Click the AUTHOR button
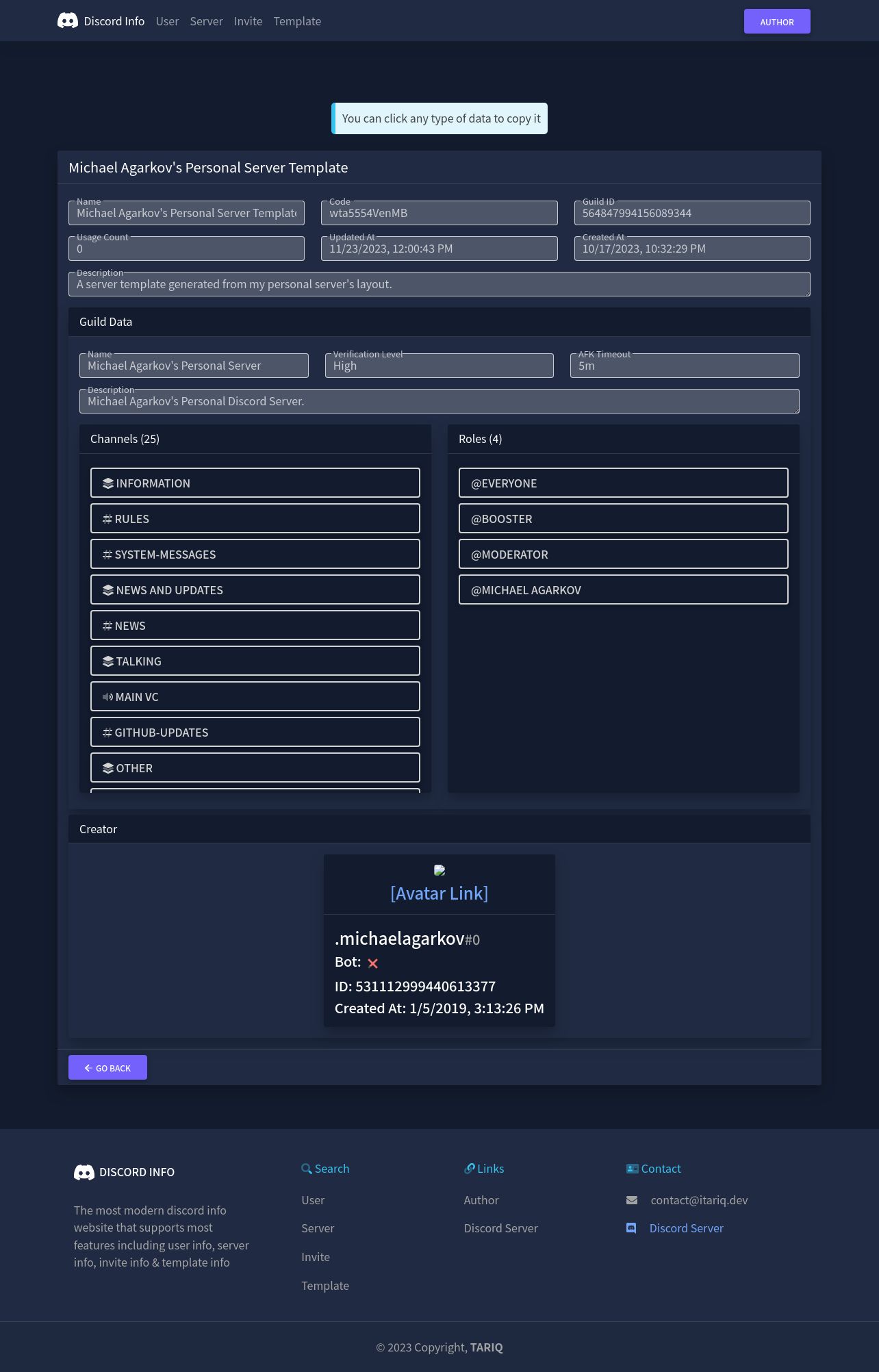The height and width of the screenshot is (1372, 879). pyautogui.click(x=777, y=21)
